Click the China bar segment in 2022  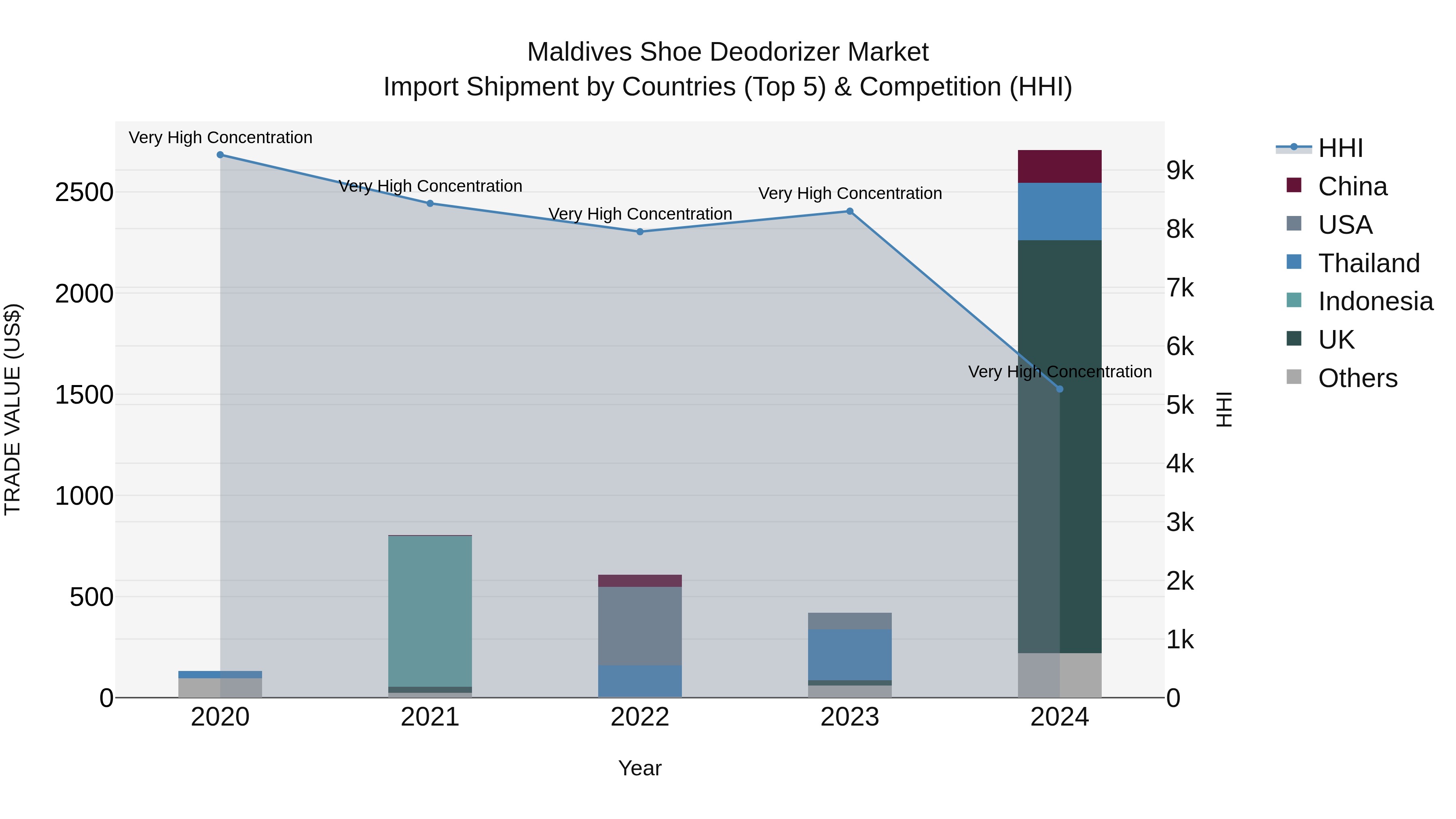coord(640,580)
